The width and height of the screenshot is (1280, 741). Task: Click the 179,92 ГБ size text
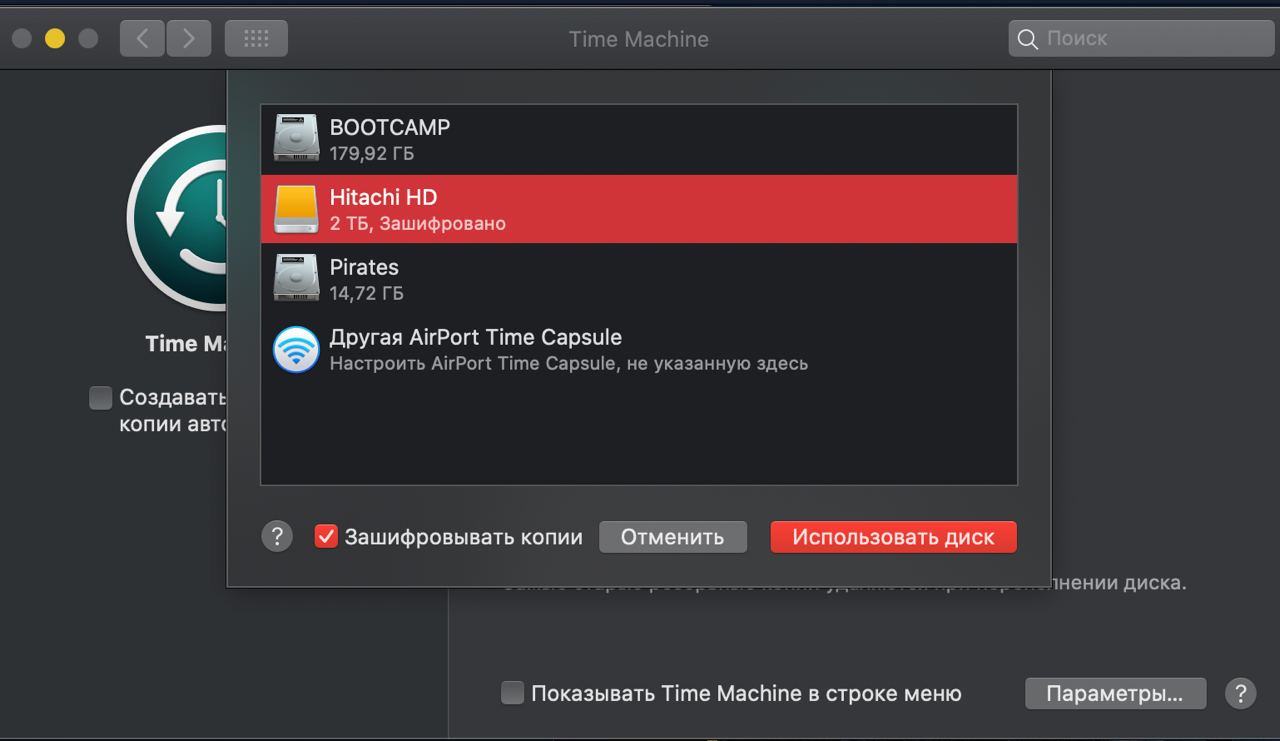[372, 154]
